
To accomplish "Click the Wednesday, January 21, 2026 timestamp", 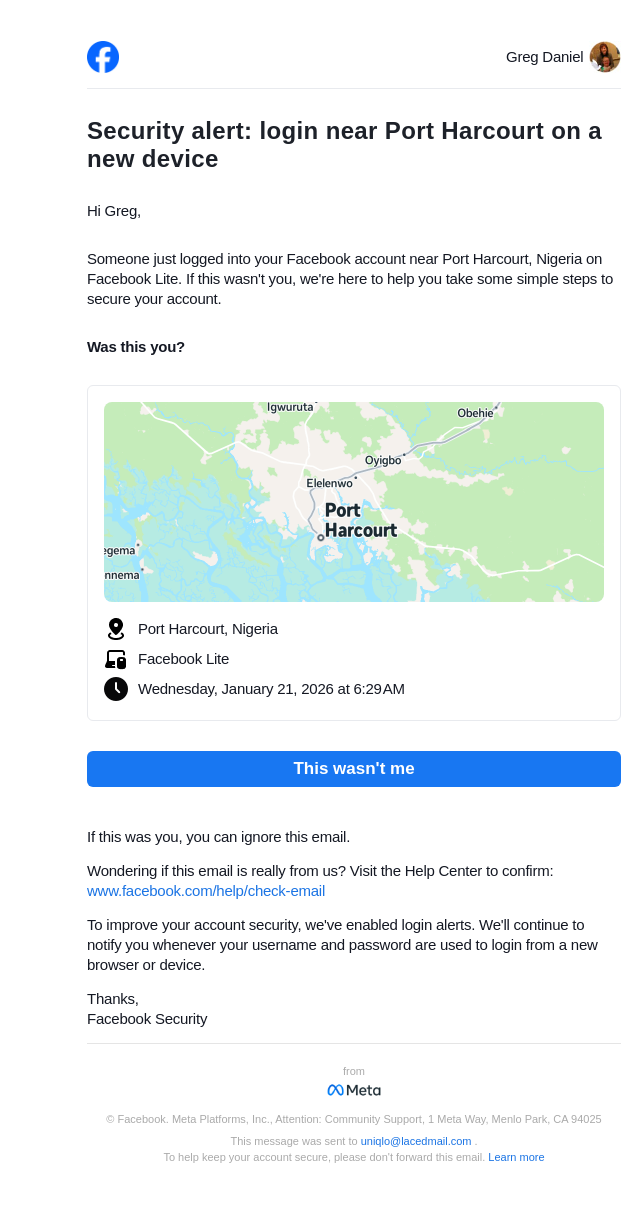I will pyautogui.click(x=271, y=689).
